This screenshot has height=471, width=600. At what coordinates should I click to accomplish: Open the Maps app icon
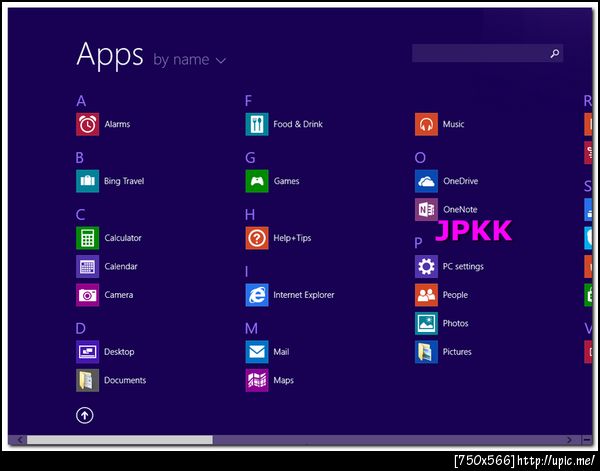pyautogui.click(x=257, y=380)
